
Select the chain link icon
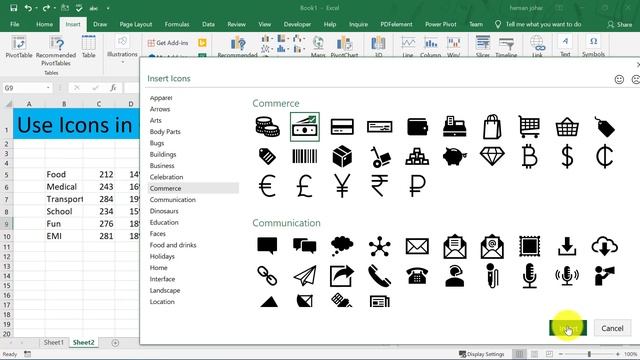coord(267,276)
